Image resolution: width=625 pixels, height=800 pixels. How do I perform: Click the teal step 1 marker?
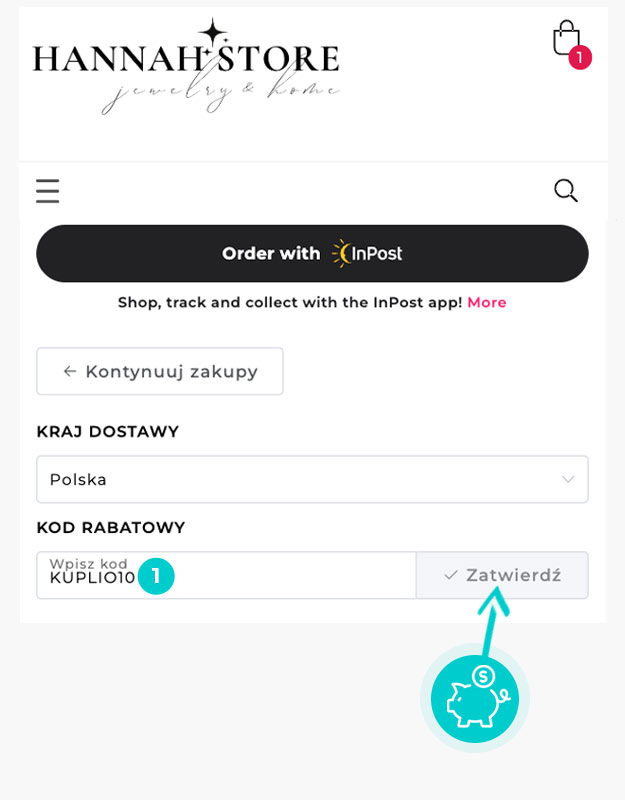(156, 576)
